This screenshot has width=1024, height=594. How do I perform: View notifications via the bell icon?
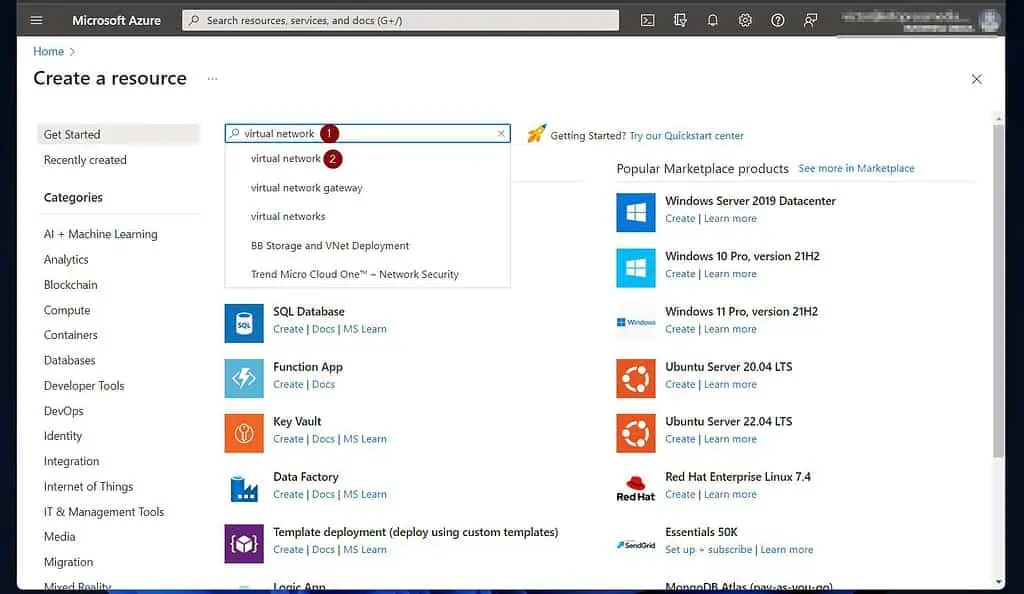point(712,18)
